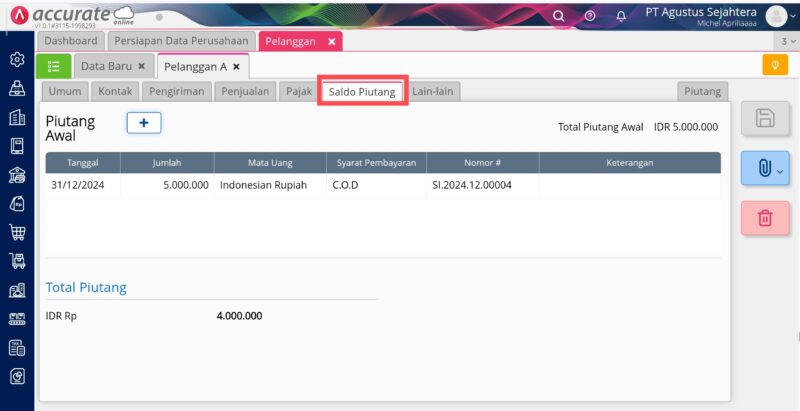Open the notifications bell icon
This screenshot has width=800, height=411.
pos(621,16)
